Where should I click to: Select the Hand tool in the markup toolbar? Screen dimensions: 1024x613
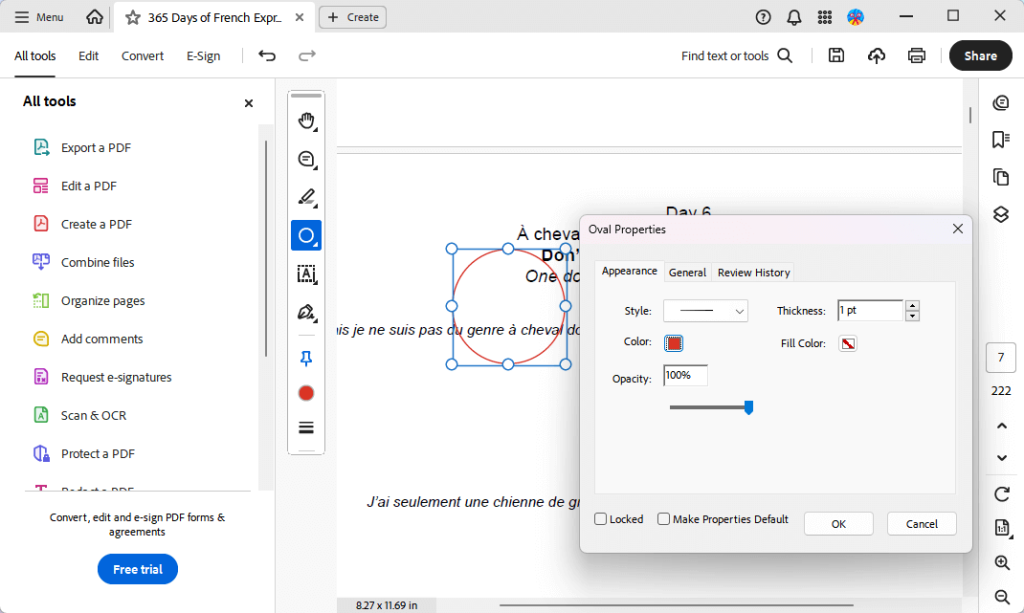(306, 119)
